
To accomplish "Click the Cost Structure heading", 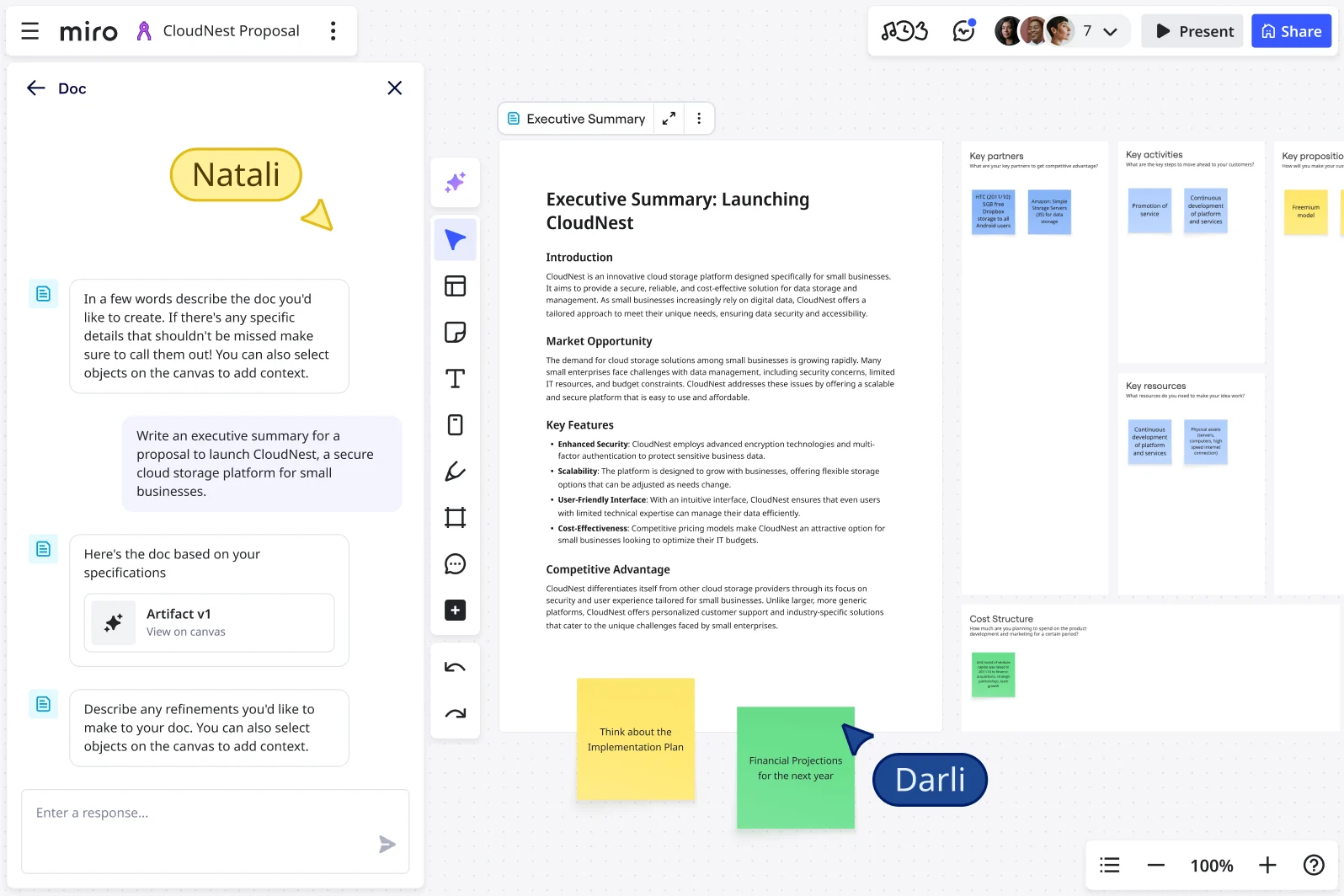I will pyautogui.click(x=1001, y=619).
